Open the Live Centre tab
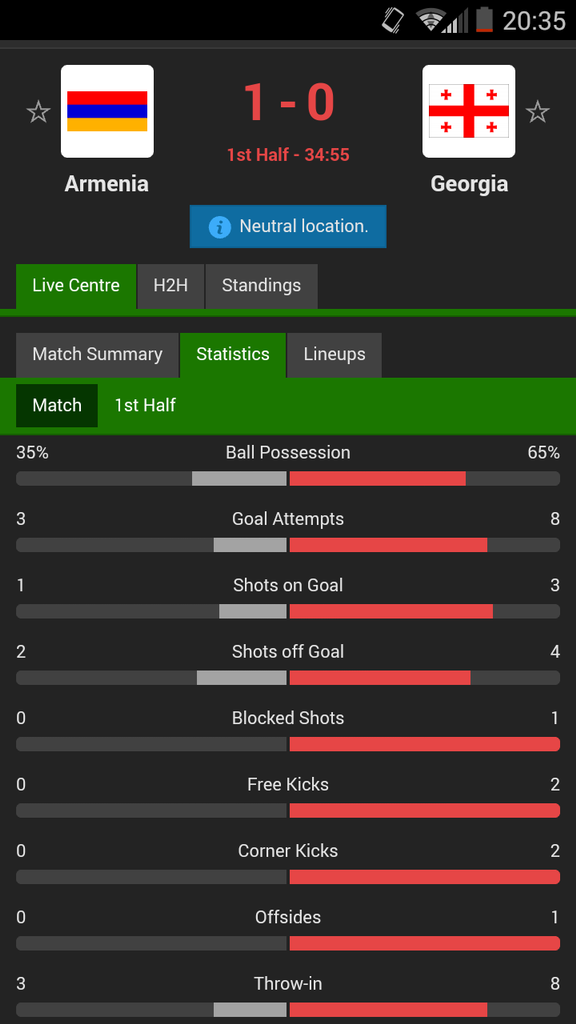This screenshot has height=1024, width=576. [x=76, y=286]
